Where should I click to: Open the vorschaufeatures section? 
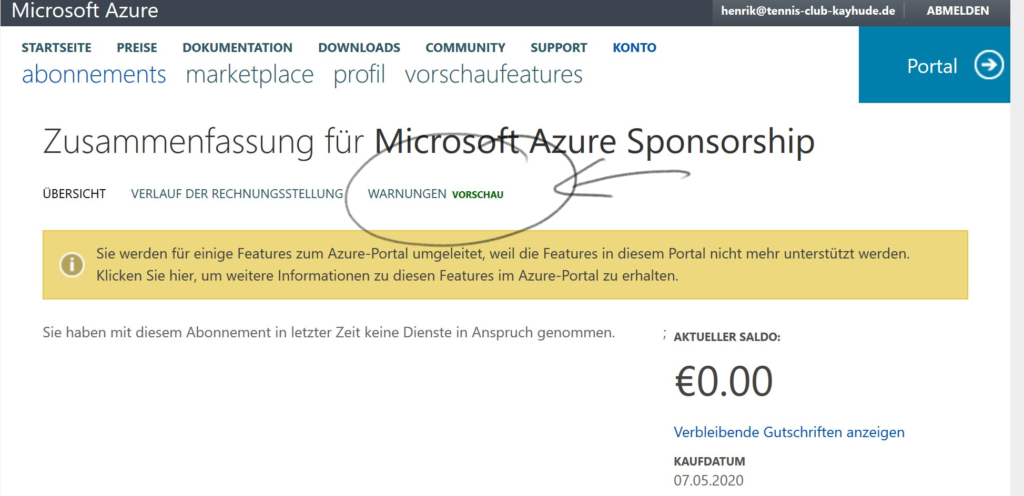(x=493, y=75)
